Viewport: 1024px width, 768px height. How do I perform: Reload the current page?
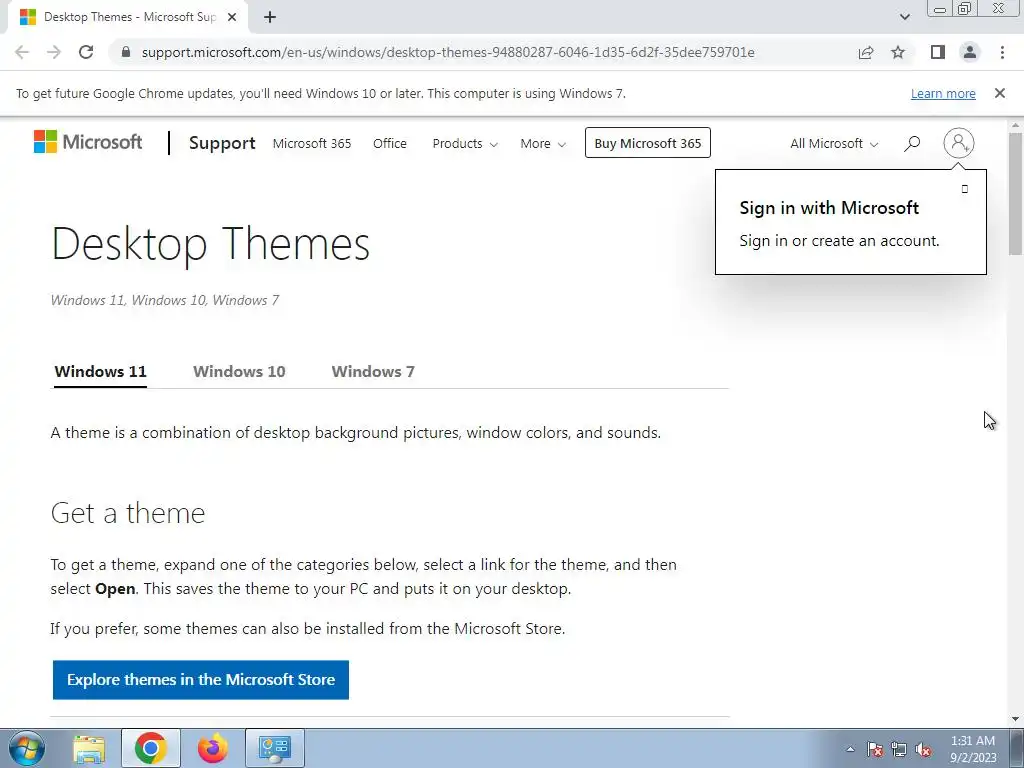[x=86, y=52]
